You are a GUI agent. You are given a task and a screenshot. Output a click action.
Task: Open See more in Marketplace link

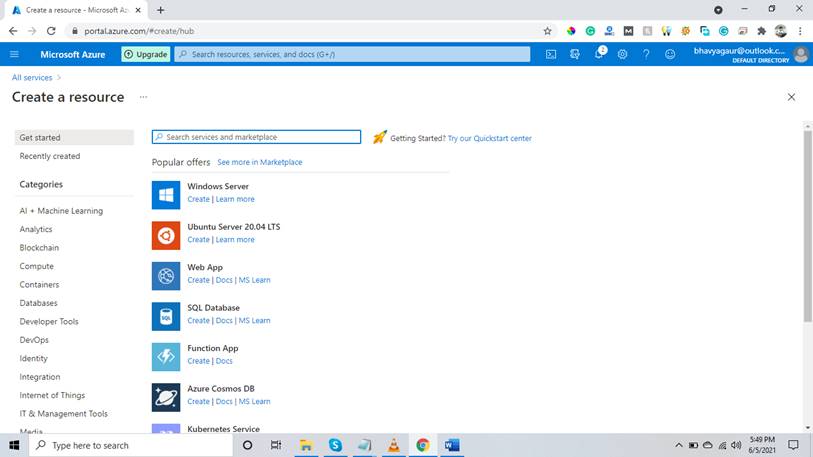point(260,162)
